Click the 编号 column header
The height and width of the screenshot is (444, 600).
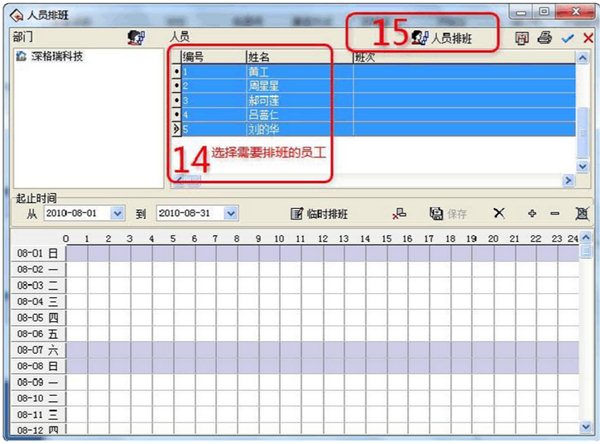tap(213, 57)
